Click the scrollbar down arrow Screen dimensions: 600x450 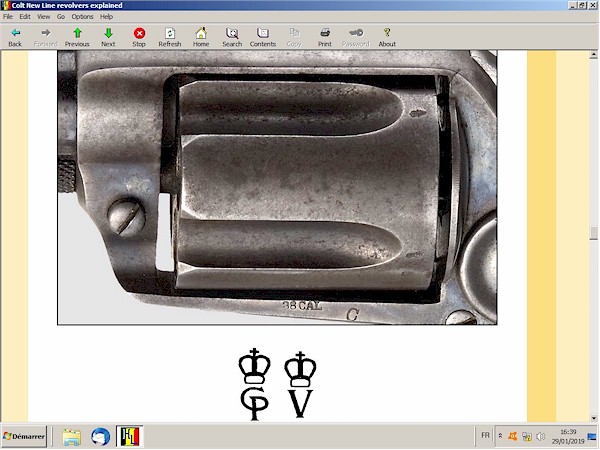click(x=593, y=418)
